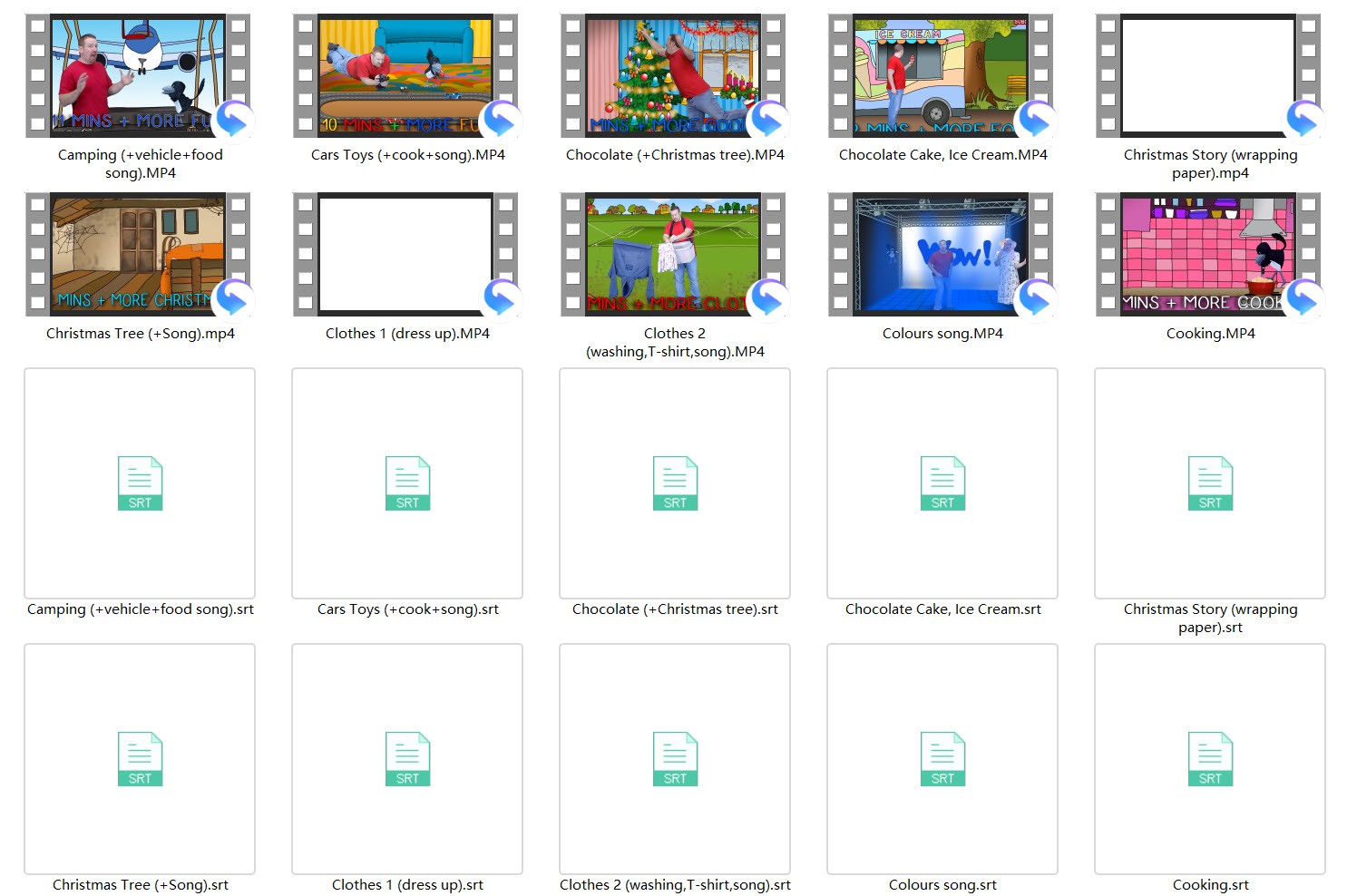Screen dimensions: 1357x896
Task: Click the Clothes 2 washing video thumbnail
Action: tap(673, 254)
